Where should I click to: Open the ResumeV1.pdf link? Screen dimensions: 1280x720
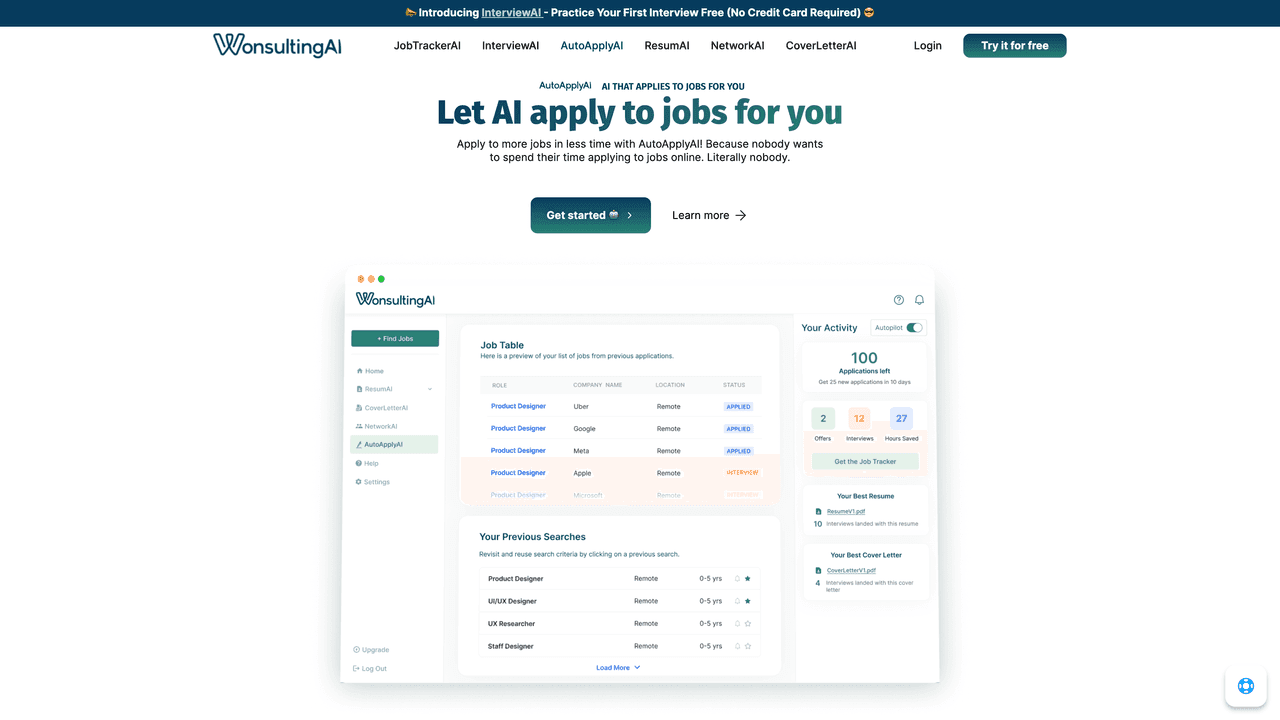click(x=846, y=511)
